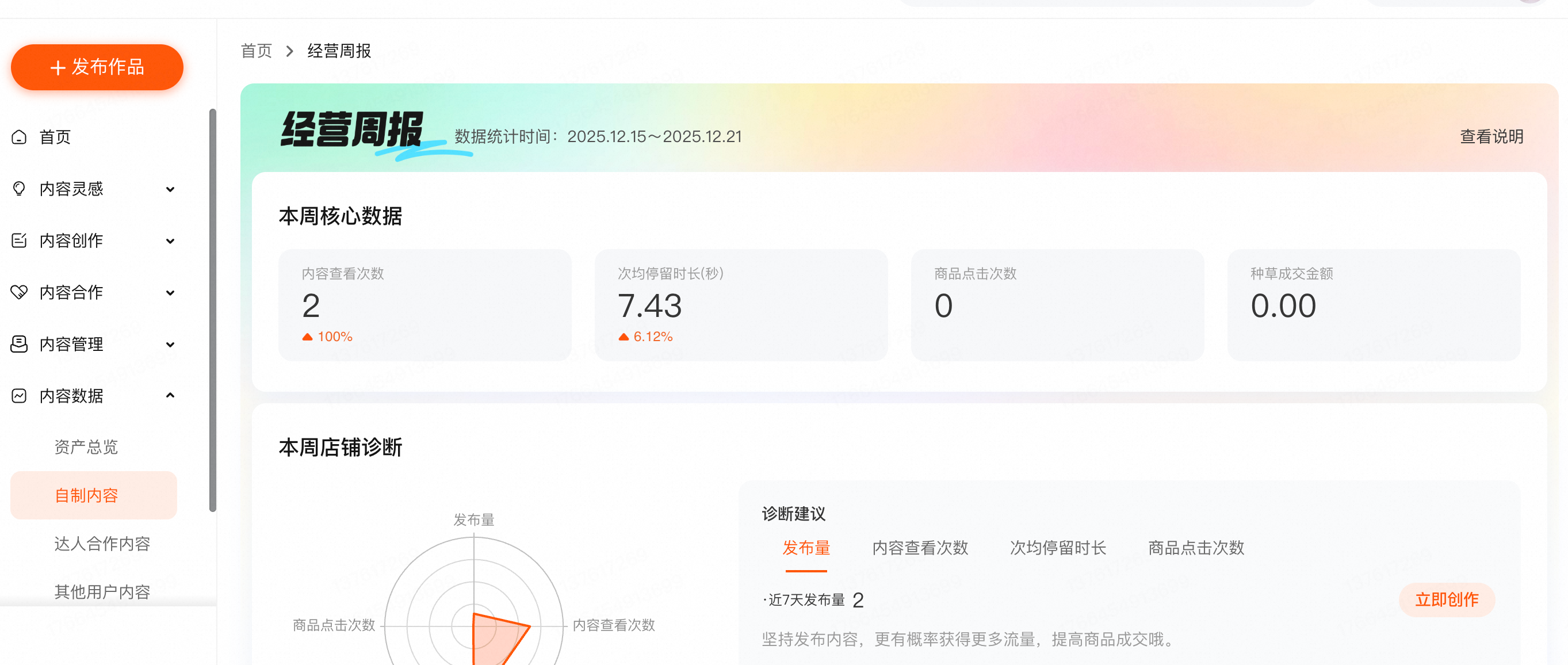
Task: Expand the 内容灵感 menu chevron
Action: (x=170, y=189)
